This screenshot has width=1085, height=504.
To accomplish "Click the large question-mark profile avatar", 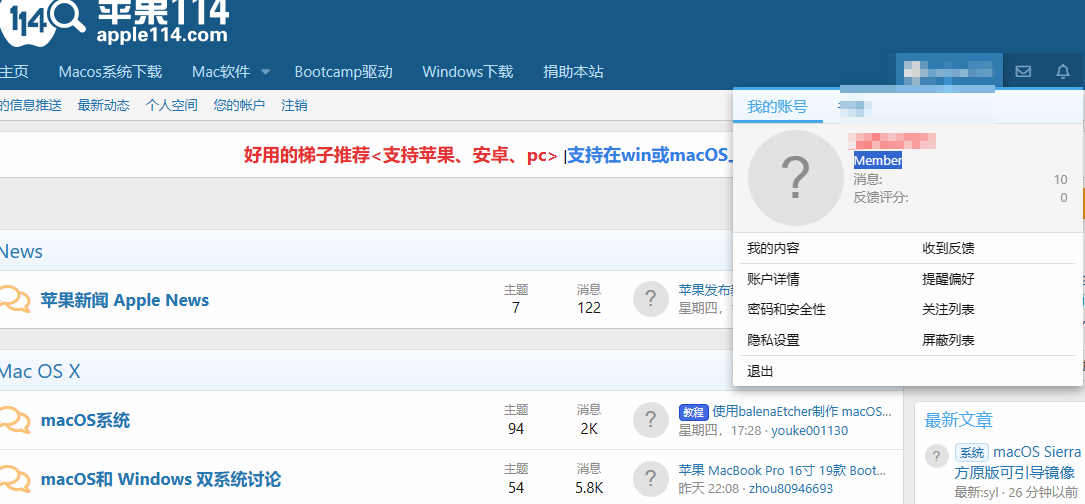I will tap(796, 178).
